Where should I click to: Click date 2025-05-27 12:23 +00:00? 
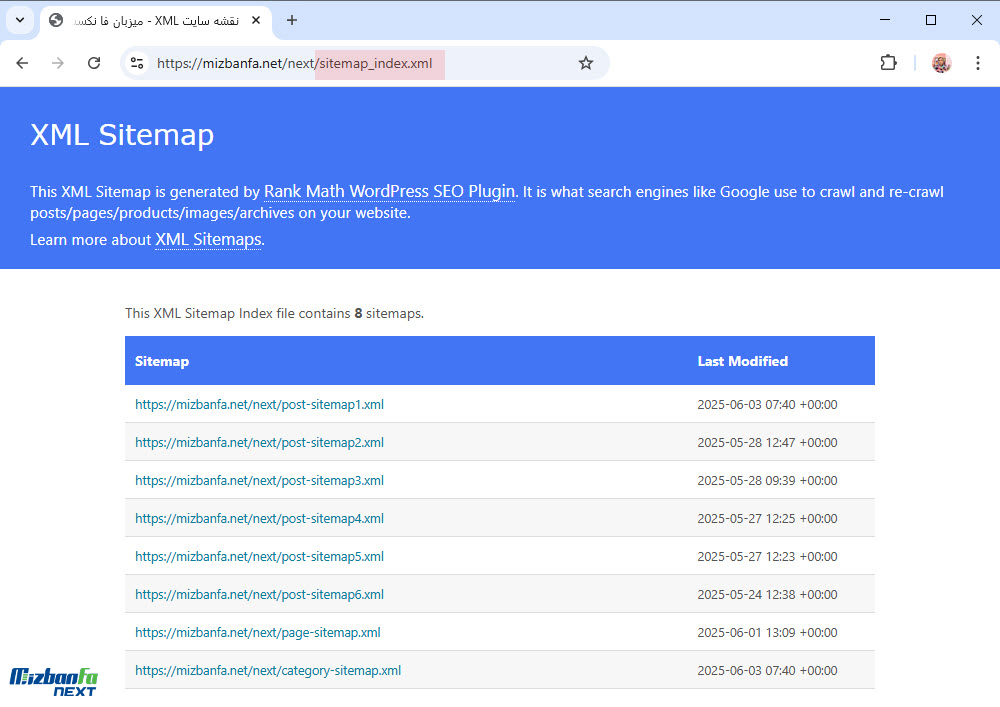pyautogui.click(x=767, y=556)
